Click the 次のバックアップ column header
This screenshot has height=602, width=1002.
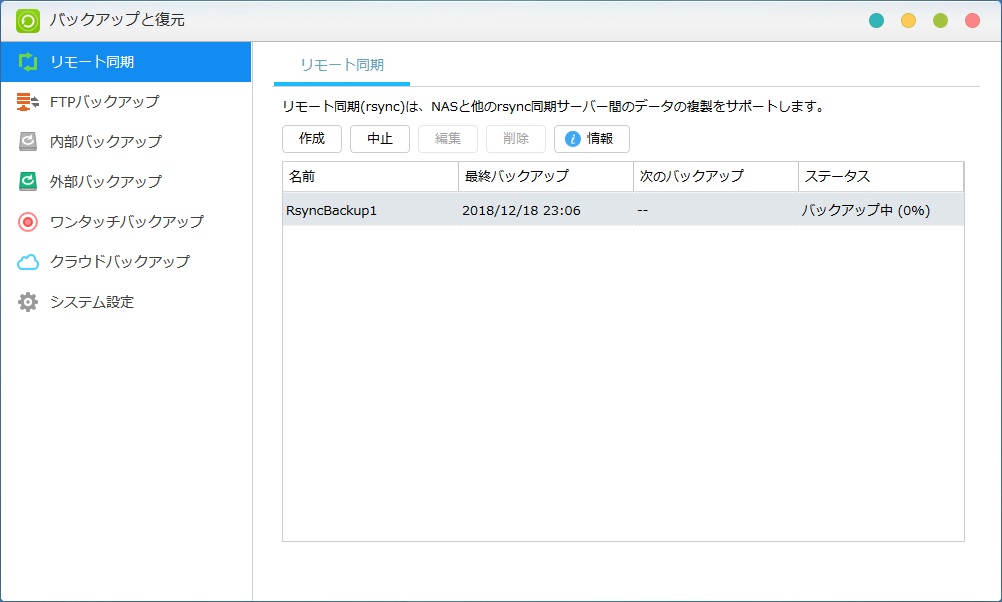tap(715, 177)
